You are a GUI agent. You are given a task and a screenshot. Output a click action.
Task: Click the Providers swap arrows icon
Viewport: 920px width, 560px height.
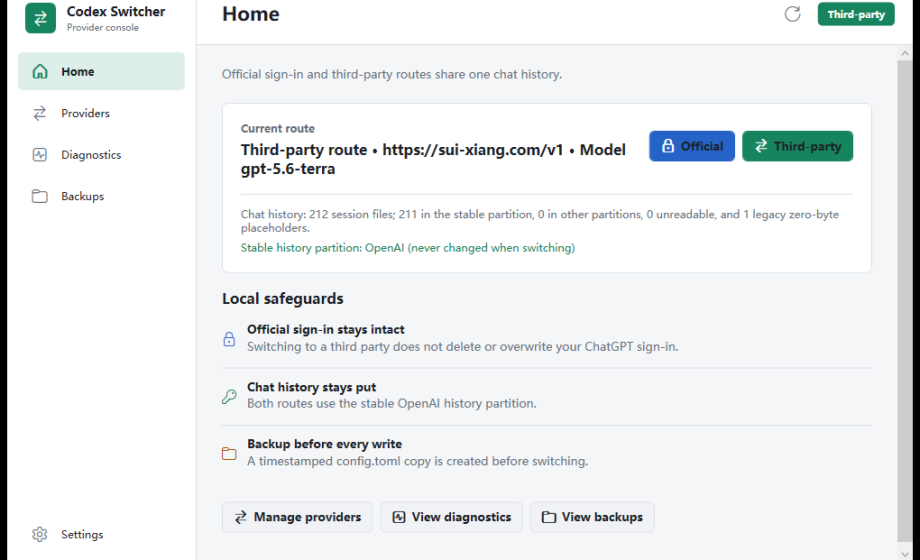(39, 113)
